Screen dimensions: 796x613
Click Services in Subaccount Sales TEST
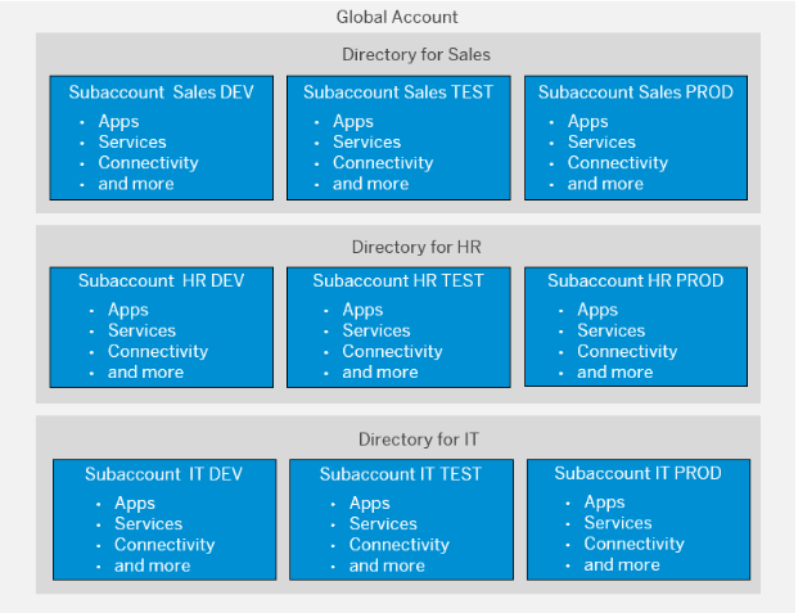click(366, 142)
